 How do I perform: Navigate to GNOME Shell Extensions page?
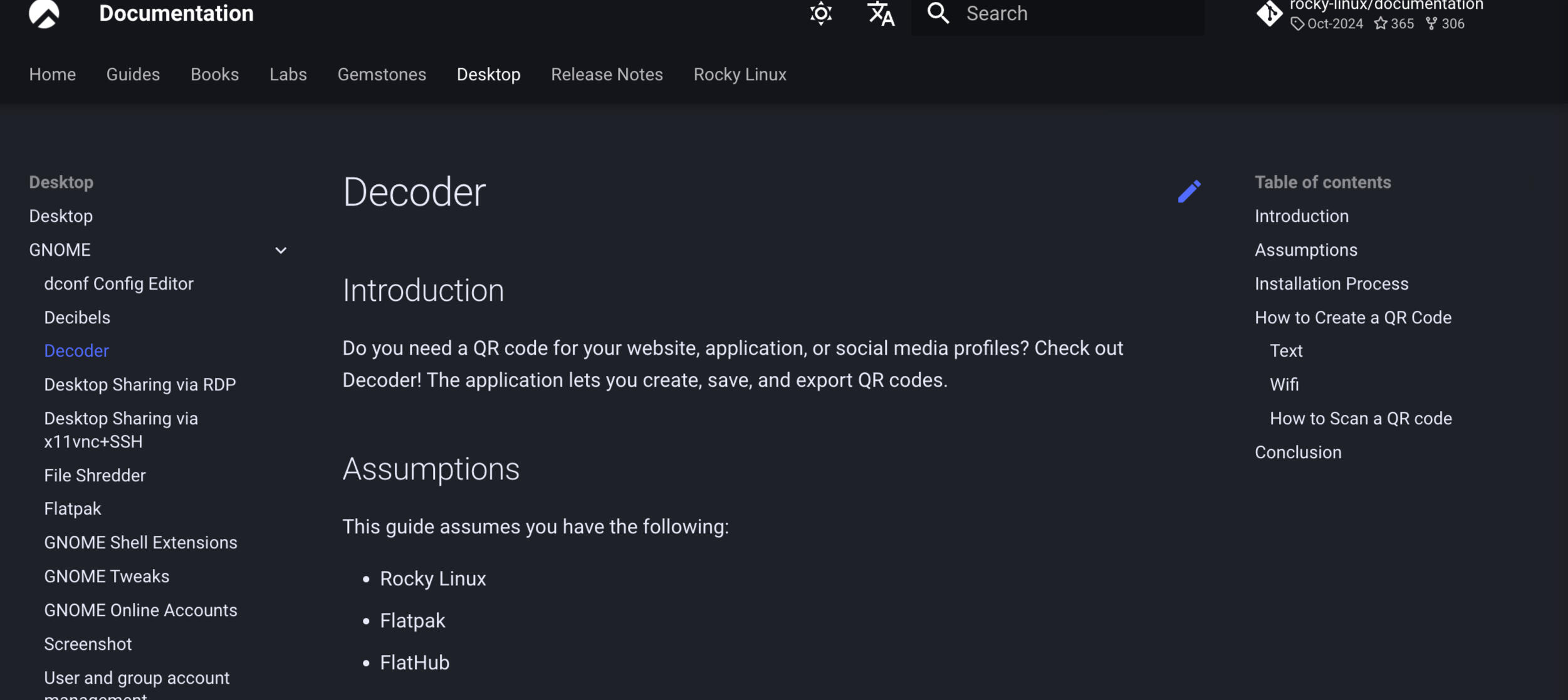click(140, 542)
